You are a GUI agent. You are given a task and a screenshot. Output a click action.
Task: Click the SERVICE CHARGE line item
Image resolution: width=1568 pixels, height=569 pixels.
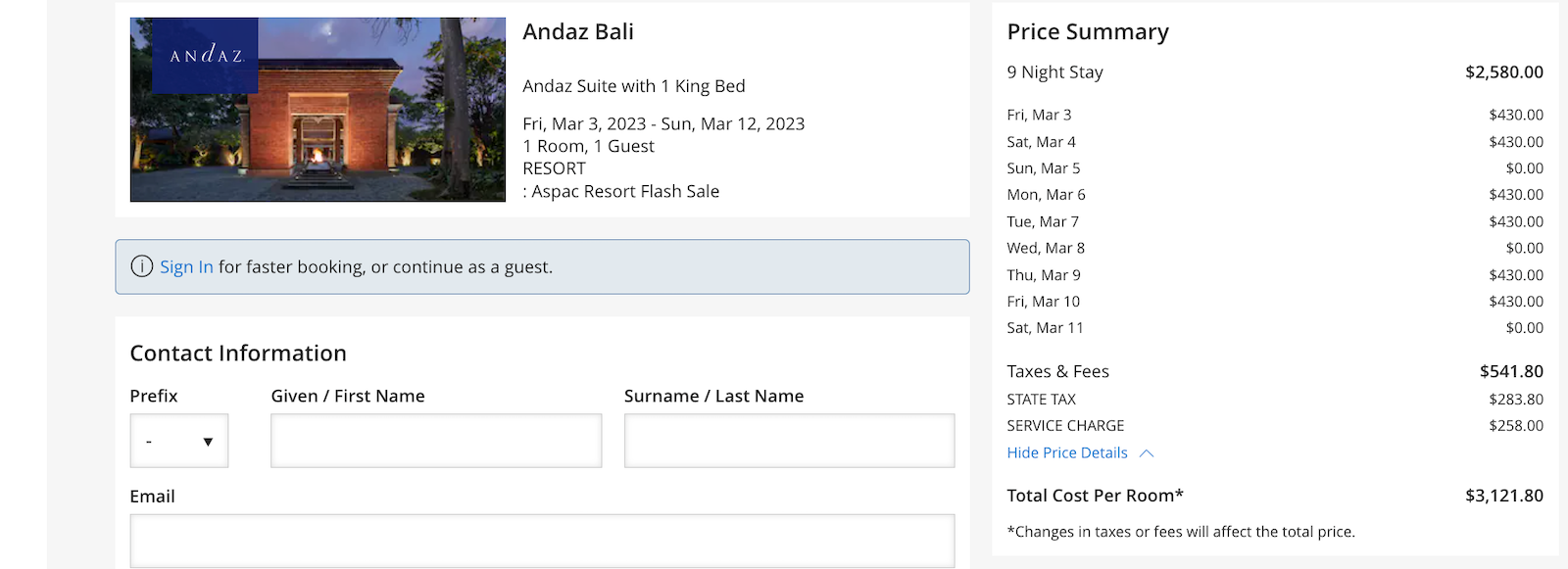(1065, 425)
